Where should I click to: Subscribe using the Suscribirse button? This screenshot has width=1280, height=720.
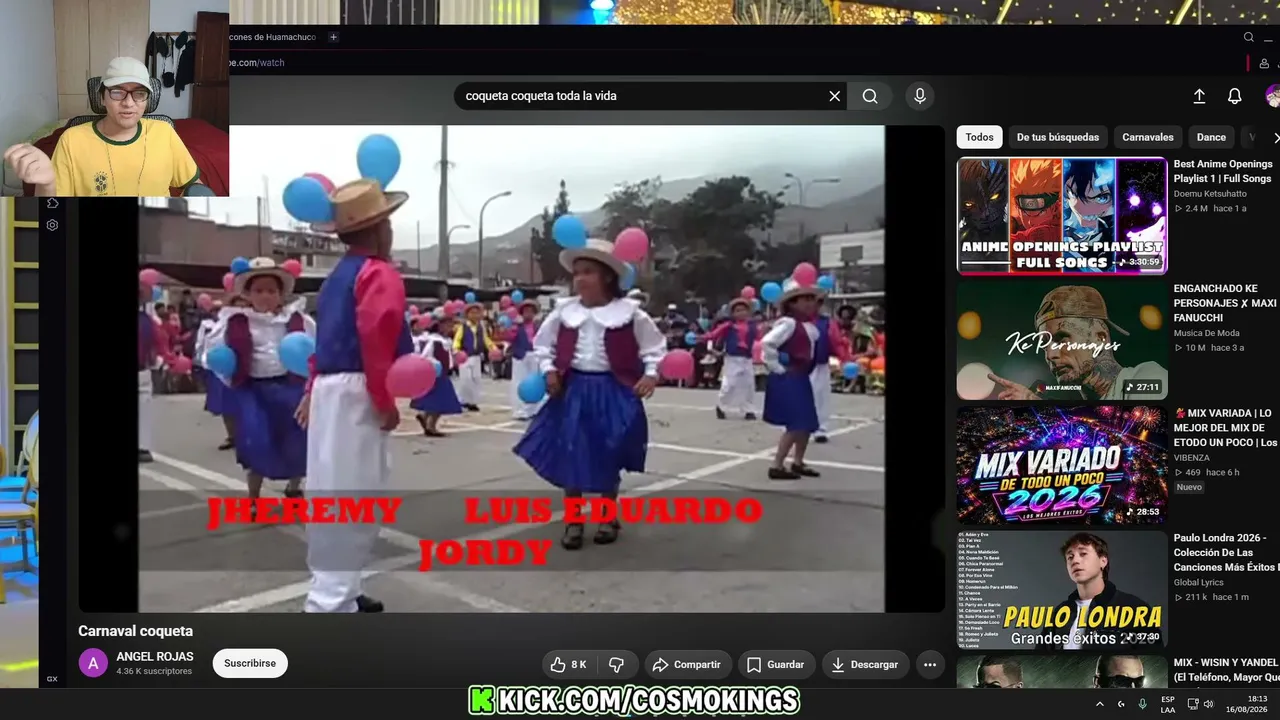250,663
